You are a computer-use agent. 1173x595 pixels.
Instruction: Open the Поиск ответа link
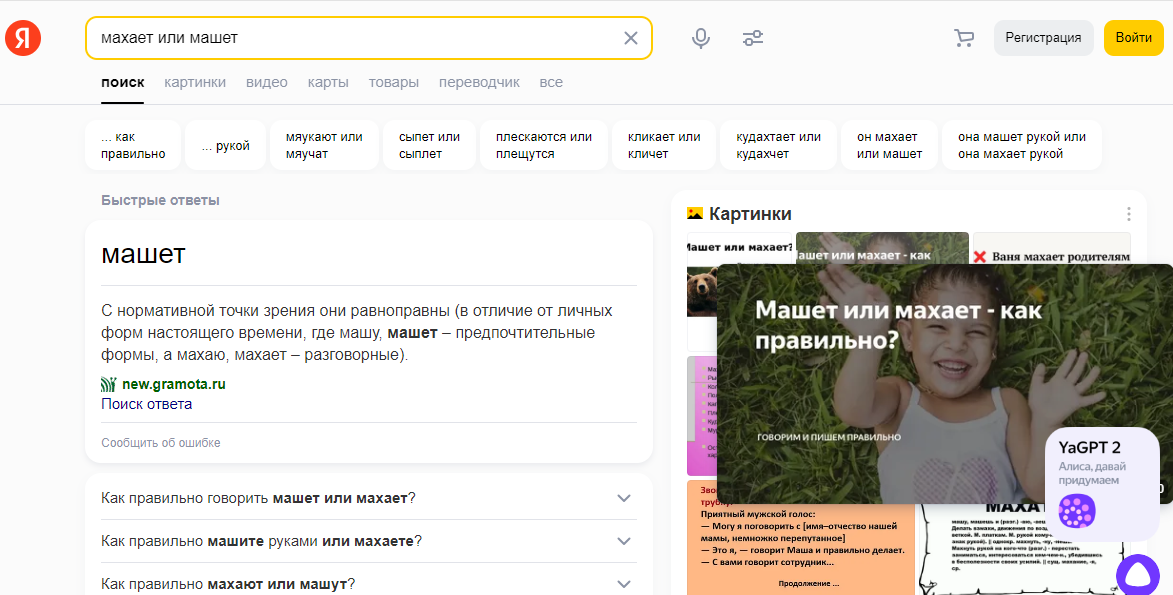coord(147,404)
